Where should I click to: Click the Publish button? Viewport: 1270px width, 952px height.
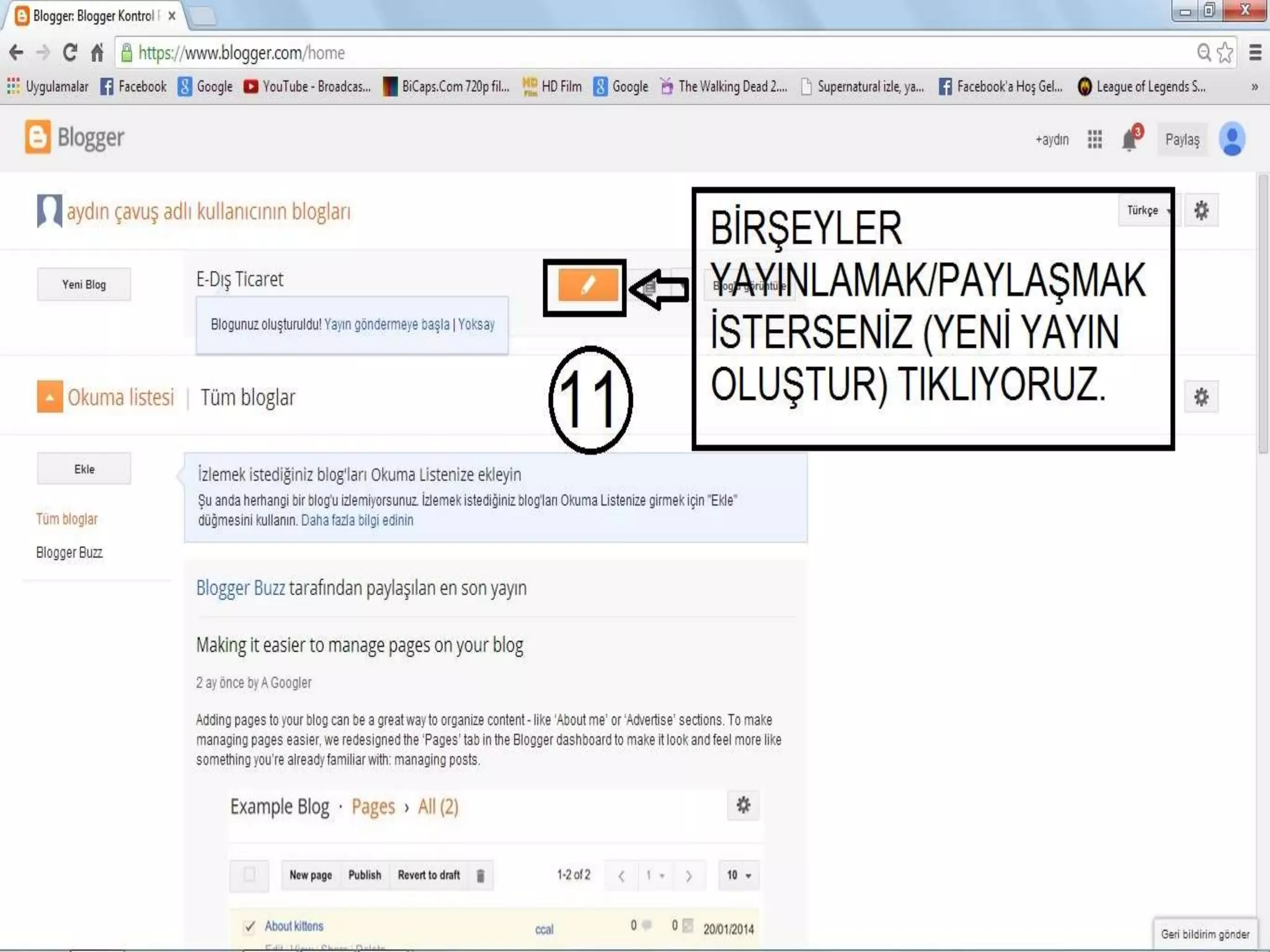coord(365,875)
